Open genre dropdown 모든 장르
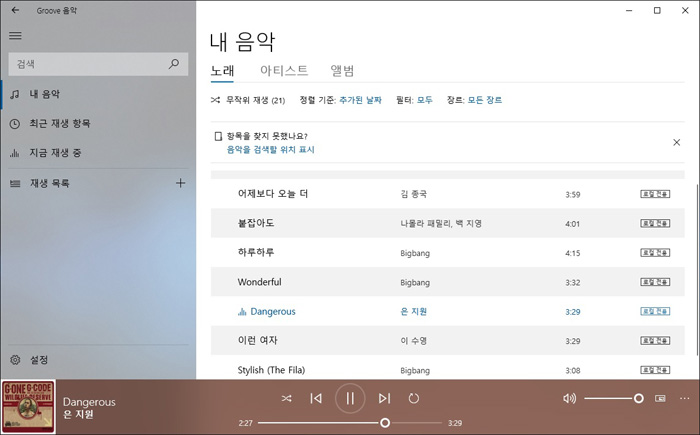 [485, 100]
